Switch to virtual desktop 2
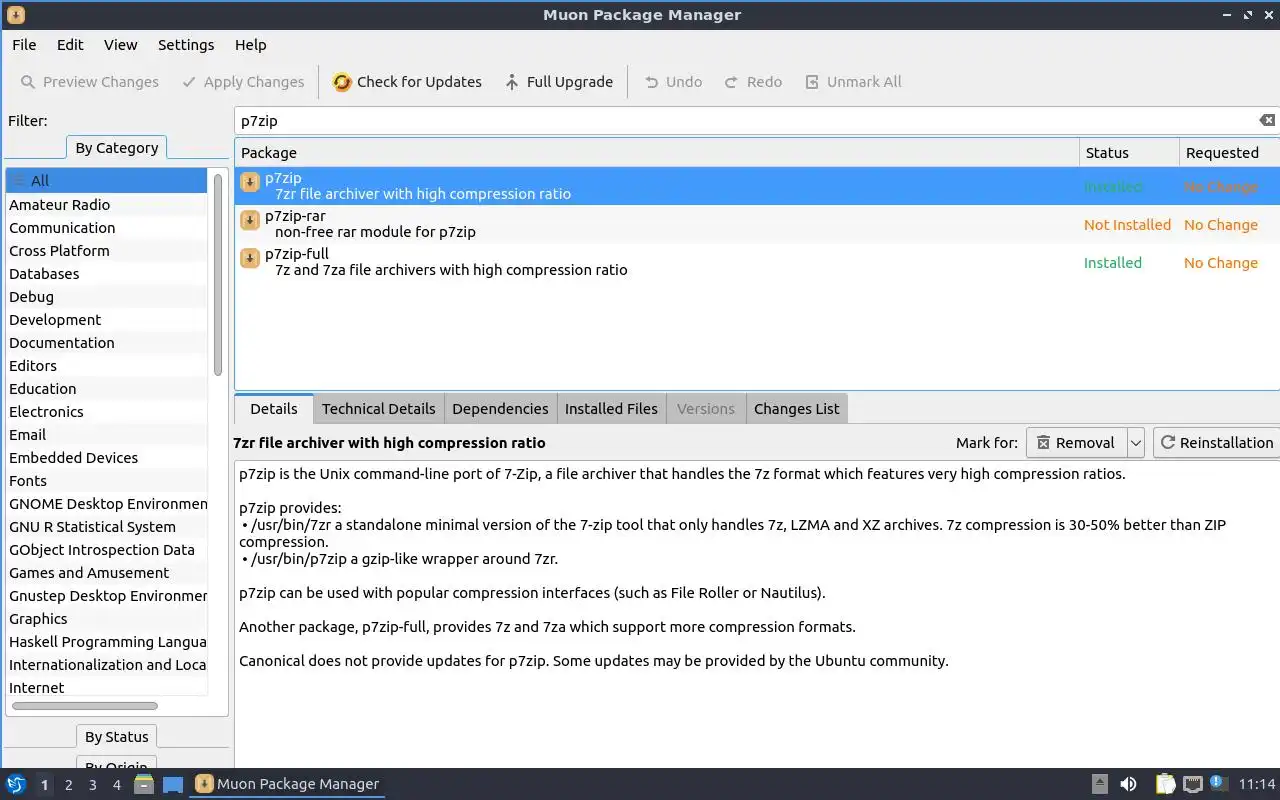The width and height of the screenshot is (1280, 800). [68, 785]
